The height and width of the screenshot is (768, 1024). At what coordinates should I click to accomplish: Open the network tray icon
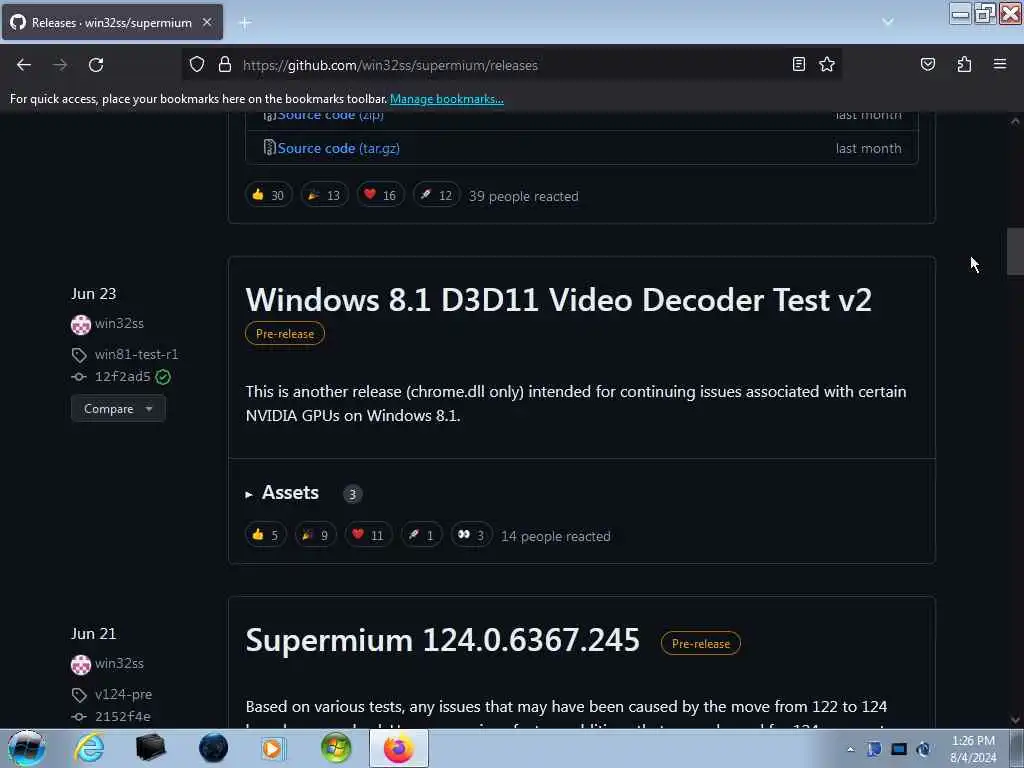(899, 749)
